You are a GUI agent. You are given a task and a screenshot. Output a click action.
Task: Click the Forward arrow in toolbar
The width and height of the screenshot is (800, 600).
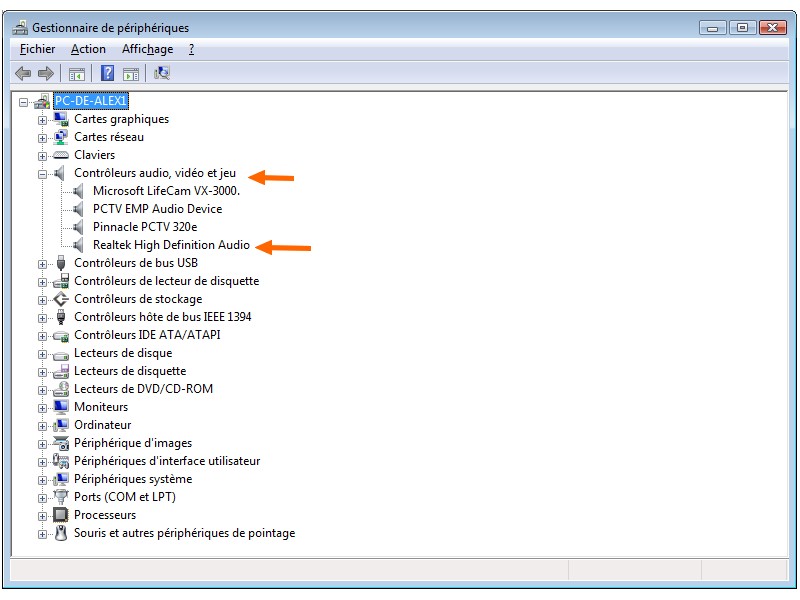coord(45,73)
